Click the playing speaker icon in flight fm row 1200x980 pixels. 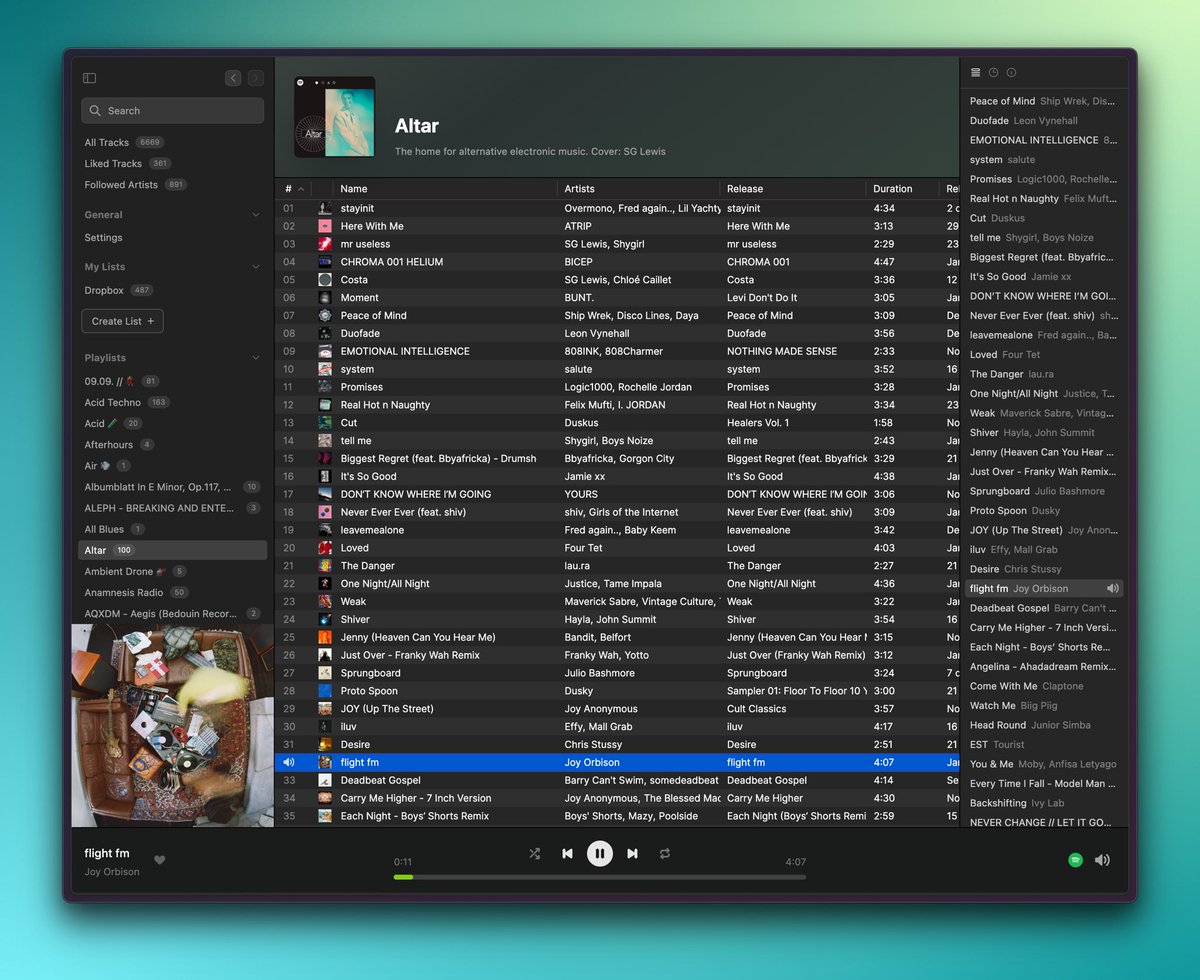289,762
